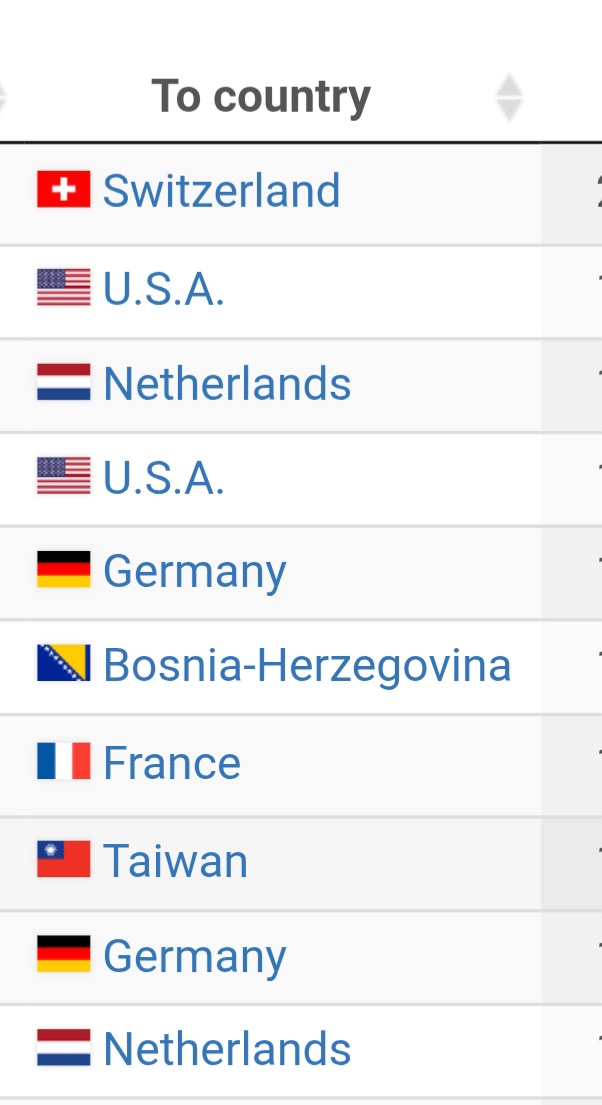Image resolution: width=602 pixels, height=1105 pixels.
Task: Click the Bosnia-Herzegovina flag icon
Action: (63, 664)
